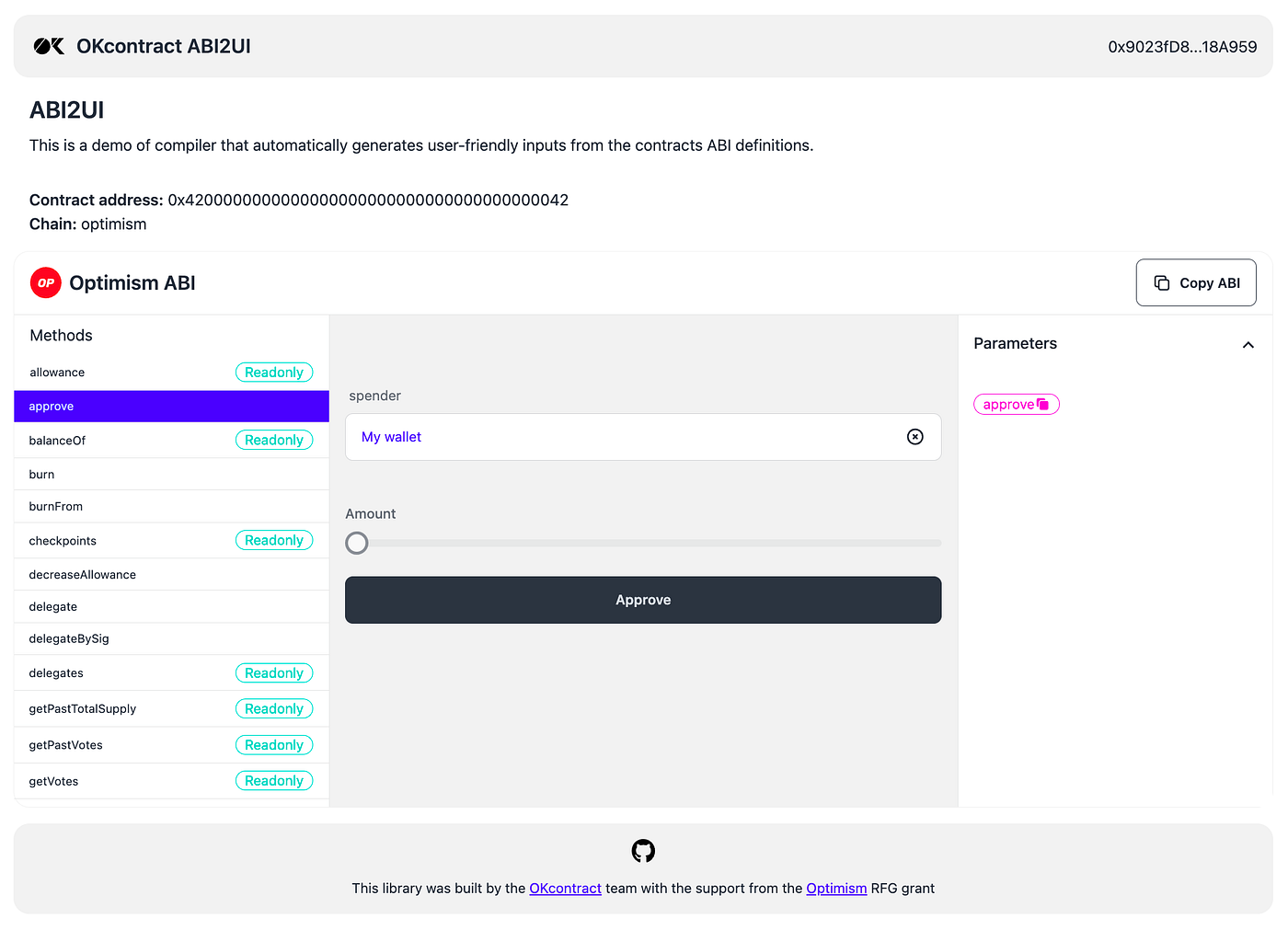Click the Readonly badge next to getPastVotes
The height and width of the screenshot is (930, 1288).
tap(274, 745)
